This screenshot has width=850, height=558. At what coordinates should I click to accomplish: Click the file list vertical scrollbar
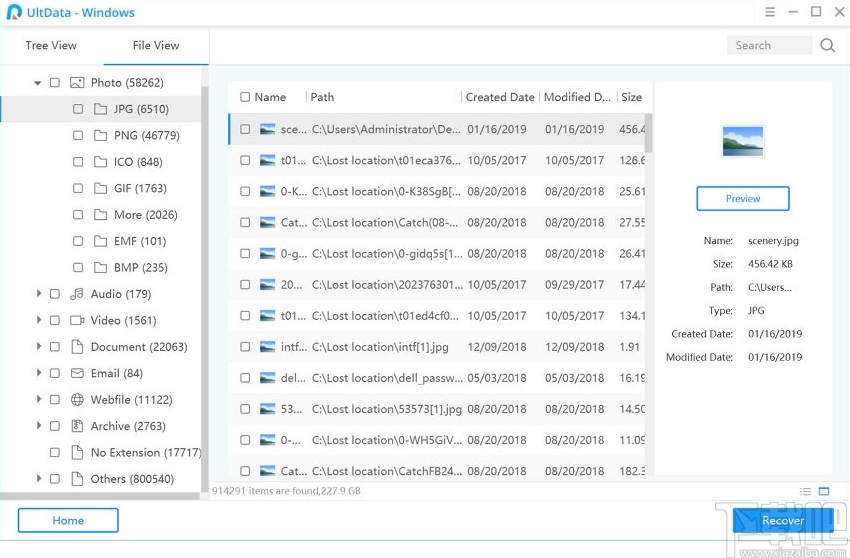point(648,133)
